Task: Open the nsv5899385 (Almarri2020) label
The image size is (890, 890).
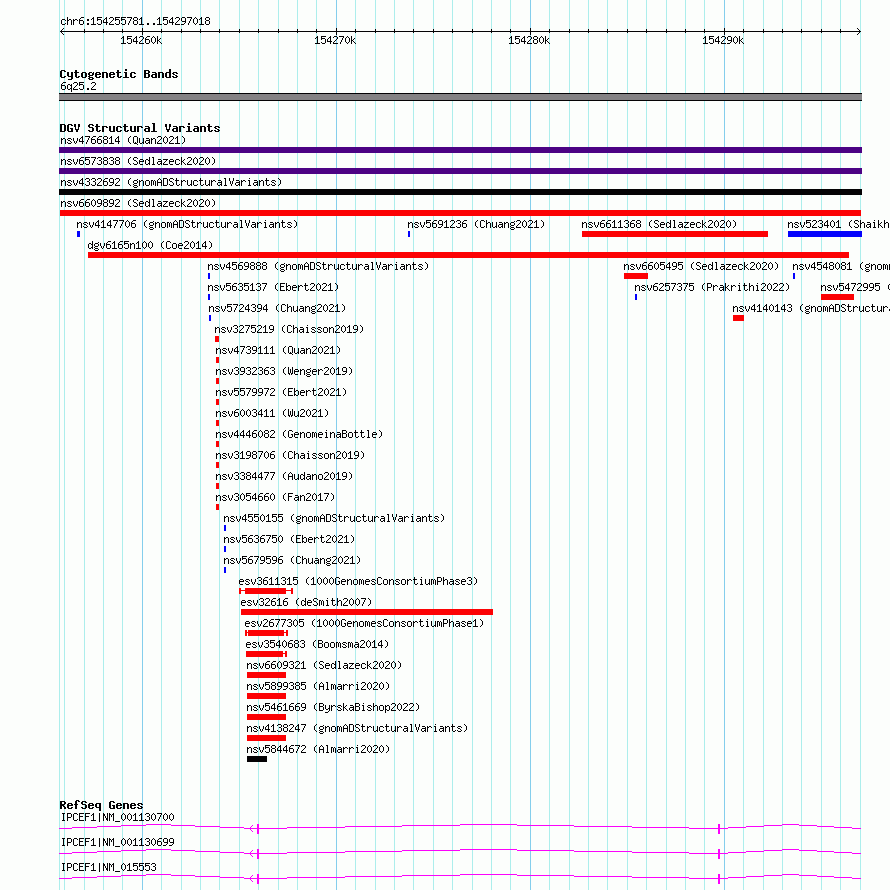Action: [x=318, y=686]
